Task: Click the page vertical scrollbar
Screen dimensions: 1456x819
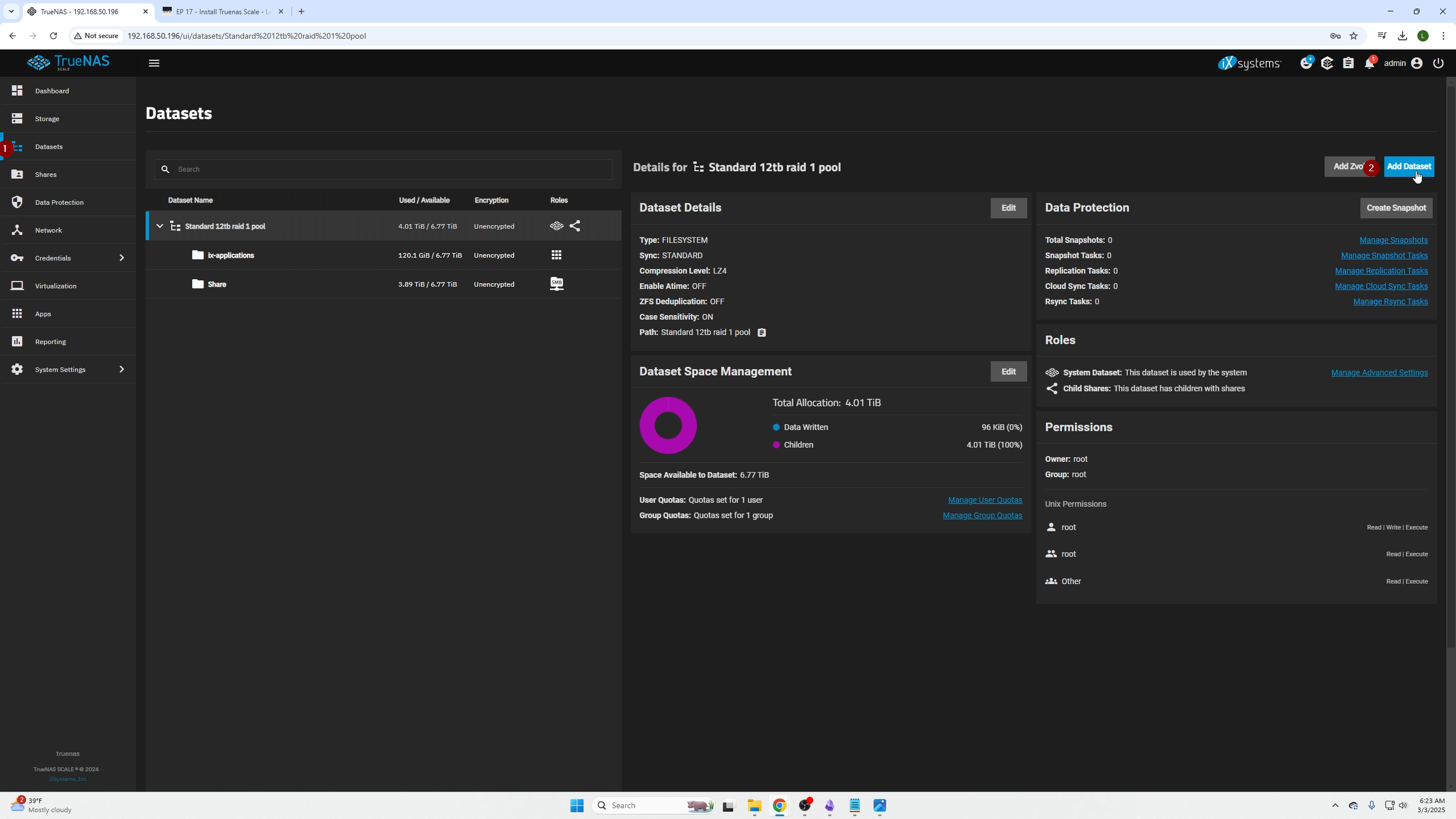Action: click(x=1451, y=367)
